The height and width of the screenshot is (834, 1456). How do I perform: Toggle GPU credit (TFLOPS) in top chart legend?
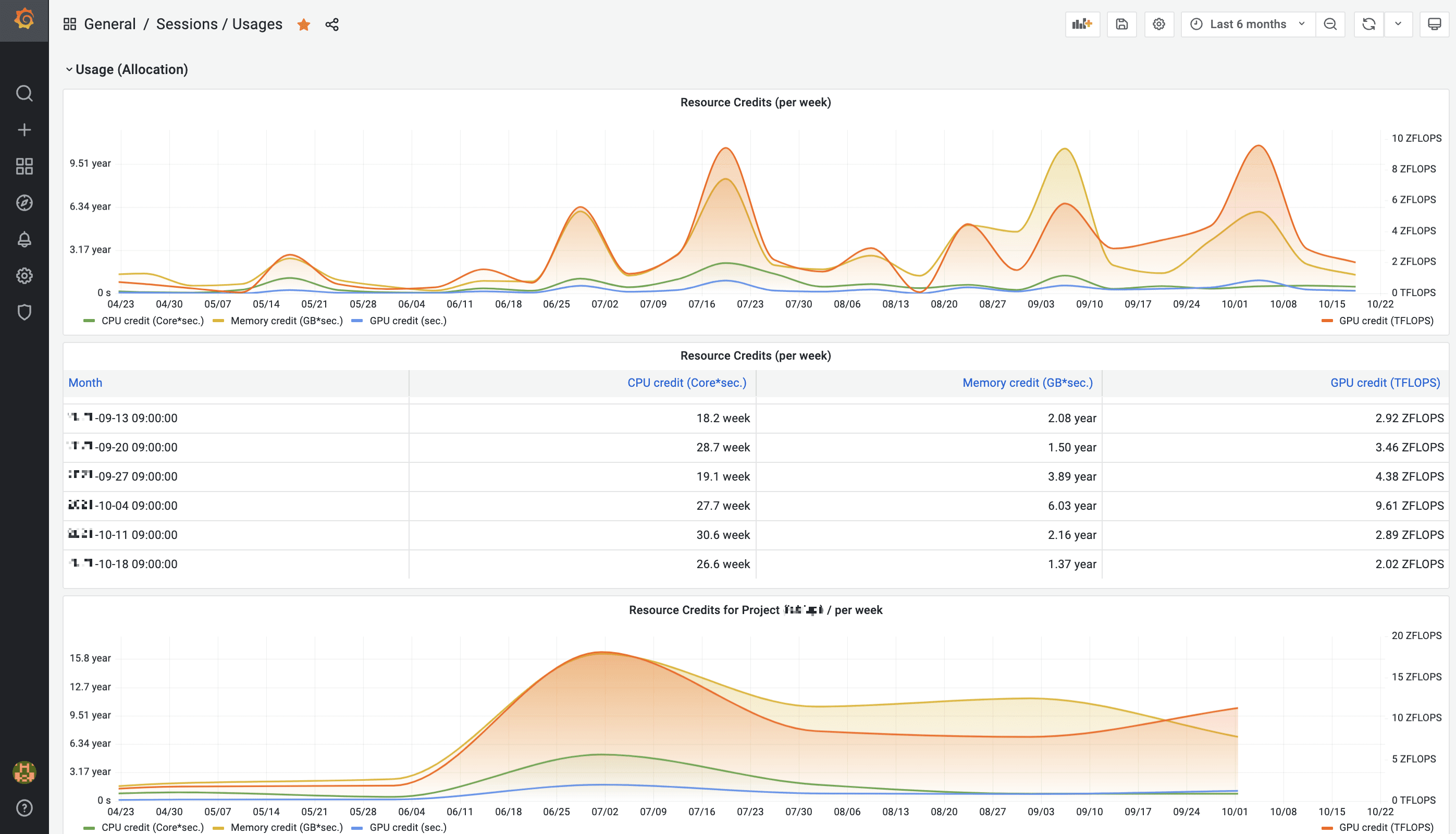[x=1386, y=321]
